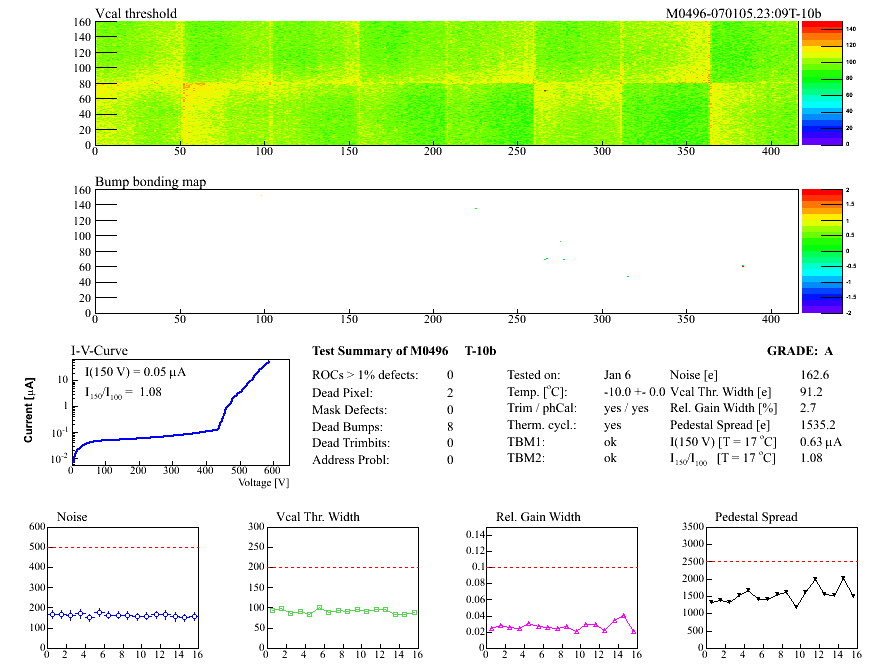Click the "I-V-Curve" plot title

tap(98, 351)
